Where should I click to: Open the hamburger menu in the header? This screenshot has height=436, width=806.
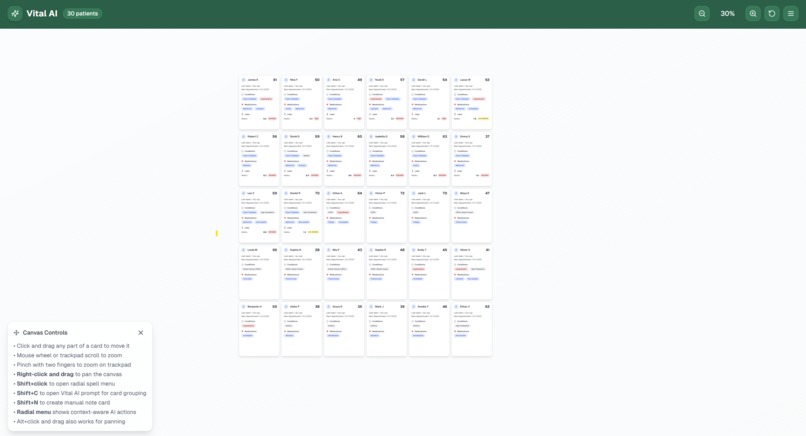click(791, 13)
